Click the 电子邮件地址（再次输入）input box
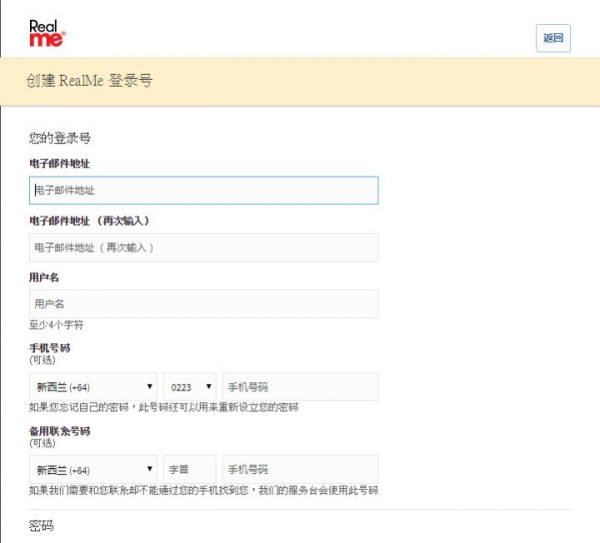This screenshot has height=543, width=600. coord(203,247)
